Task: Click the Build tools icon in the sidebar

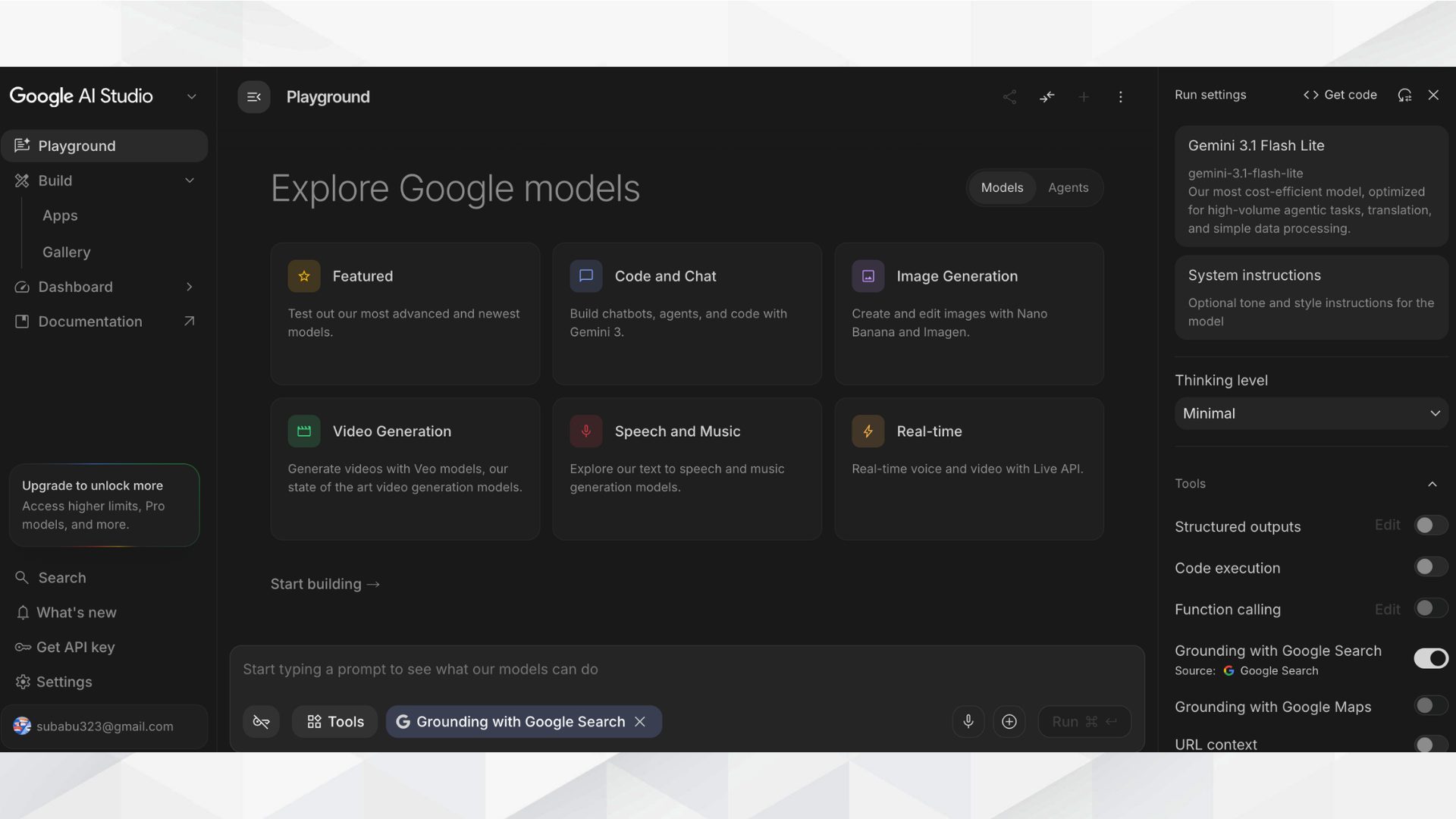Action: click(22, 180)
